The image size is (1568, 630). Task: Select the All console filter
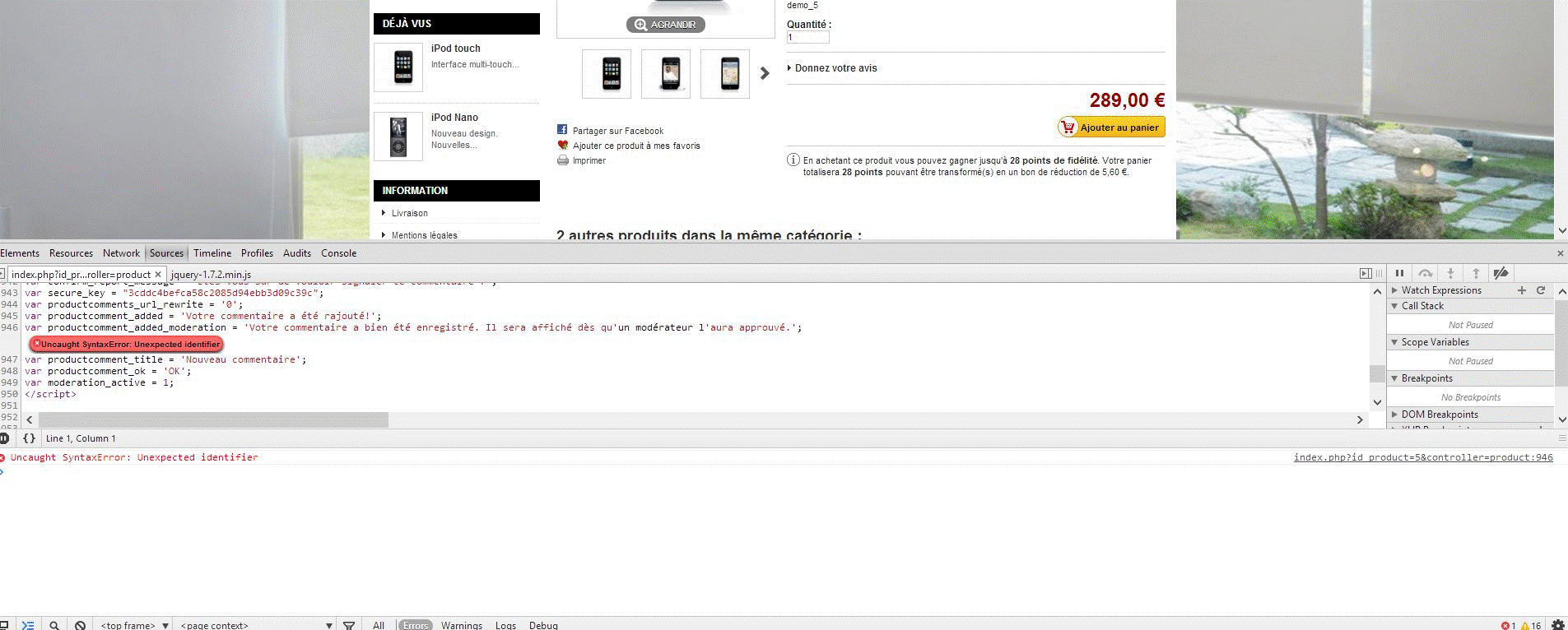tap(379, 625)
